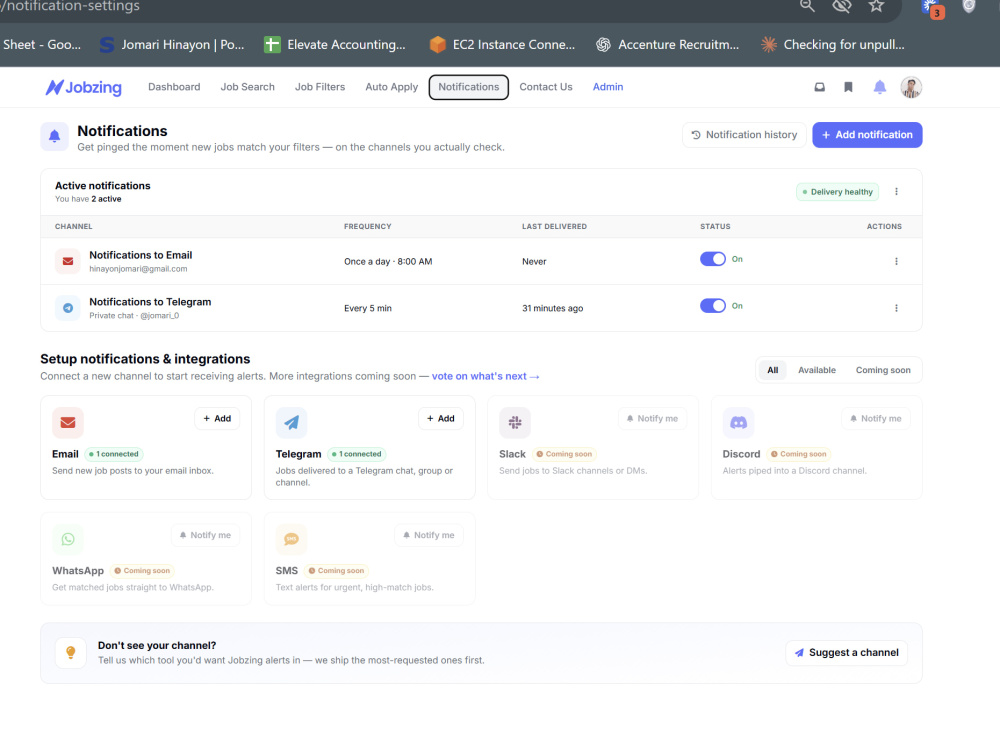
Task: Open actions menu for Notifications to Telegram
Action: (x=896, y=308)
